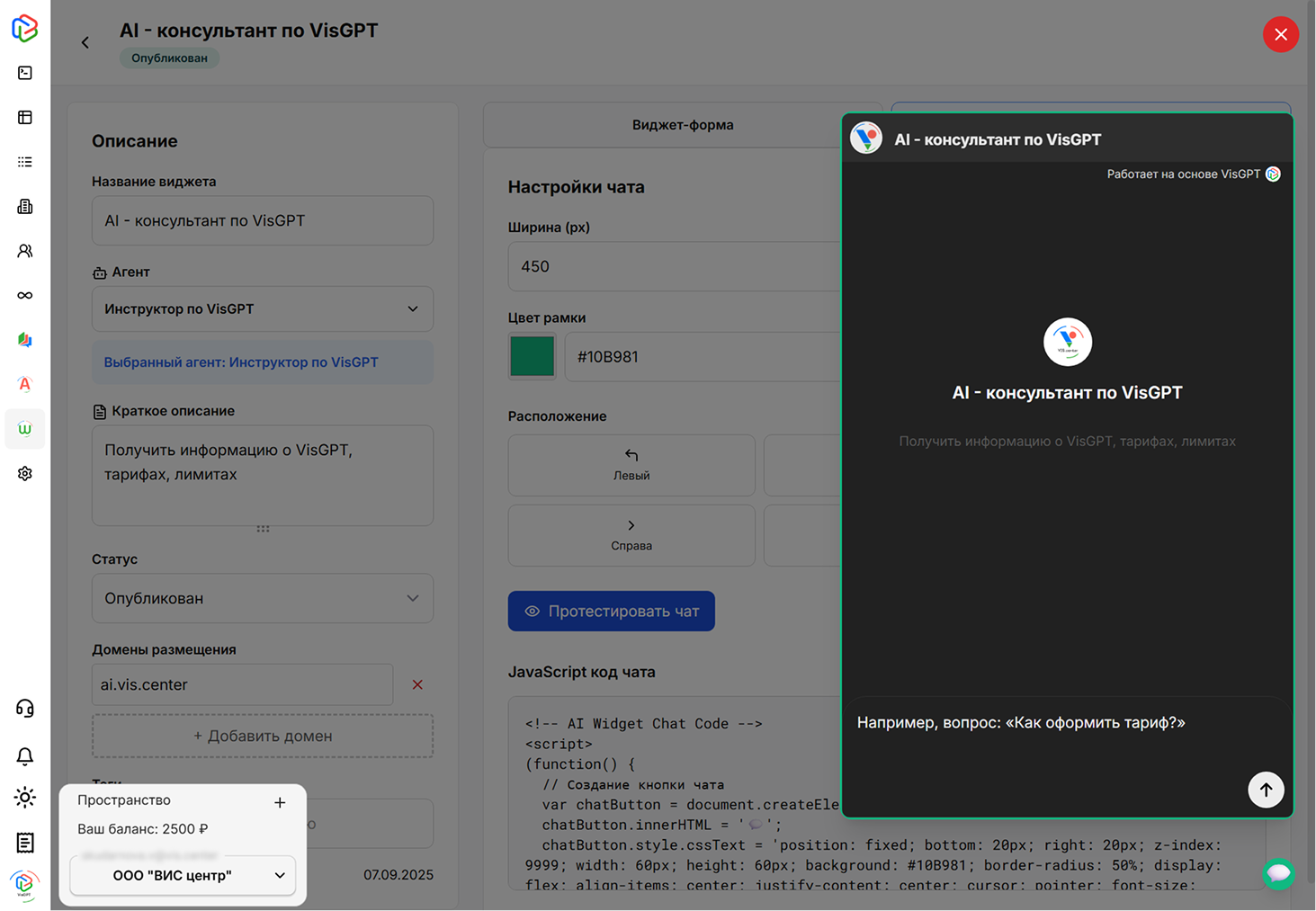Open the ООО "ВИС центр" workspace dropdown
Viewport: 1316px width, 911px height.
tap(183, 875)
